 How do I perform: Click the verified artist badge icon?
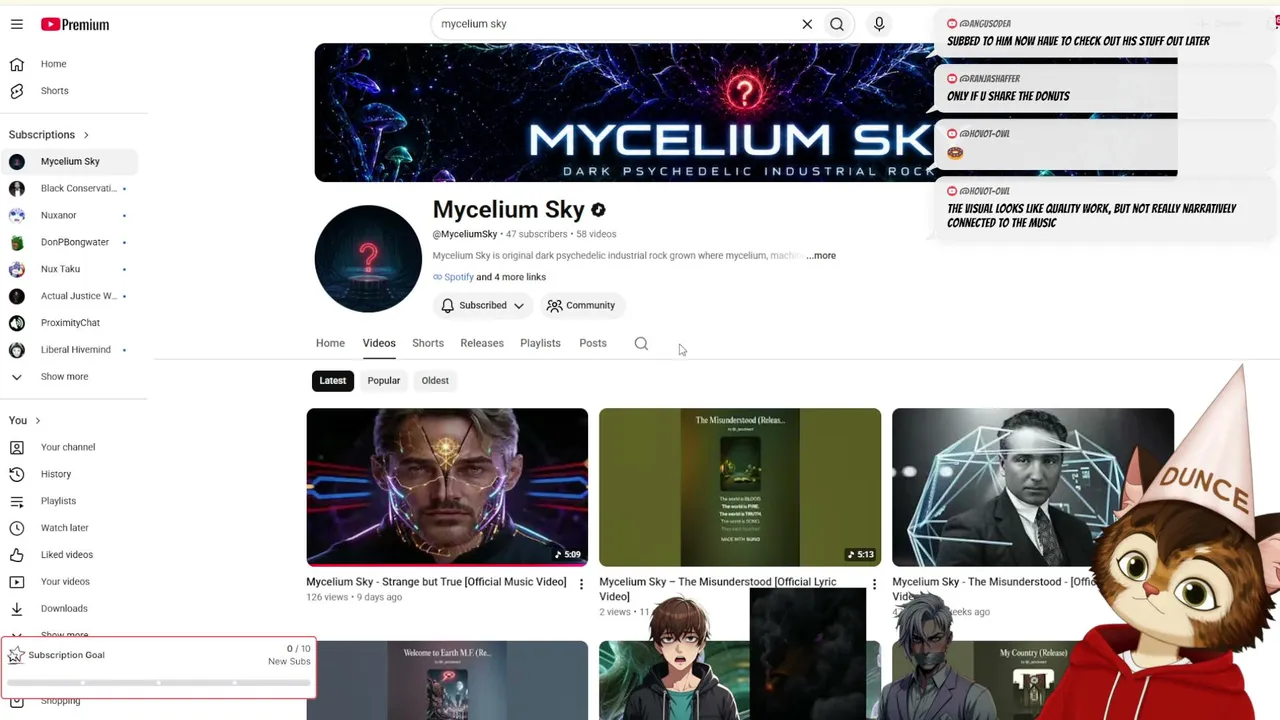[598, 210]
